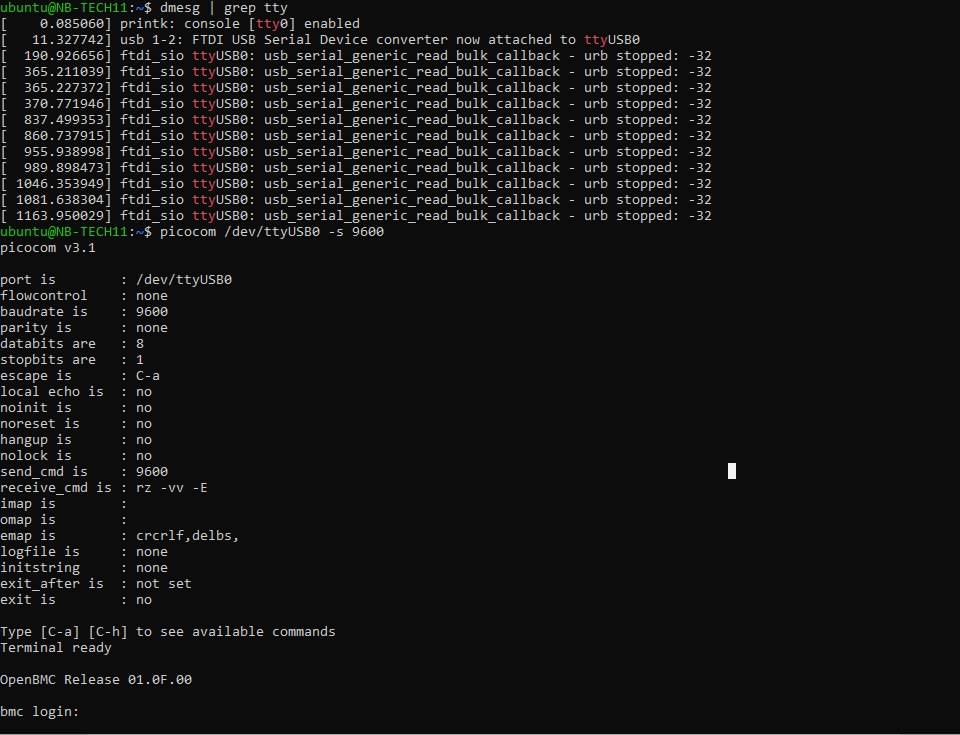This screenshot has width=960, height=735.
Task: Click the 'FTDI USB Serial Device converter' log line
Action: pos(340,40)
